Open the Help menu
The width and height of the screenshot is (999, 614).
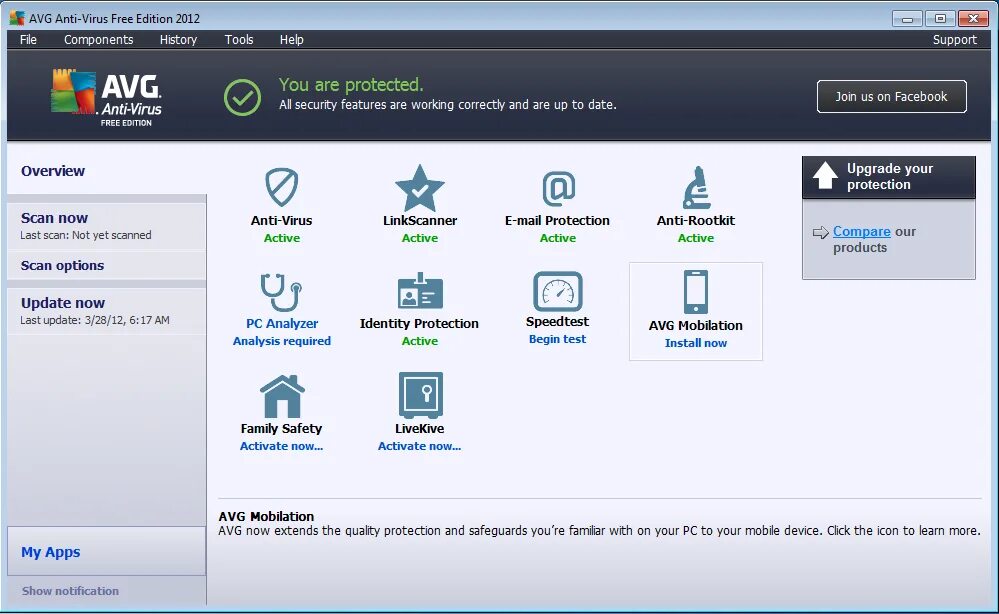pyautogui.click(x=292, y=39)
